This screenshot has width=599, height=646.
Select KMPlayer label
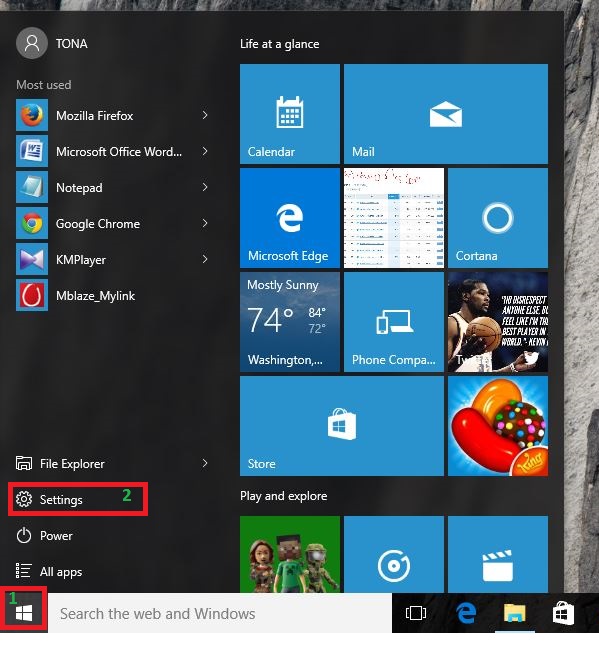[81, 260]
